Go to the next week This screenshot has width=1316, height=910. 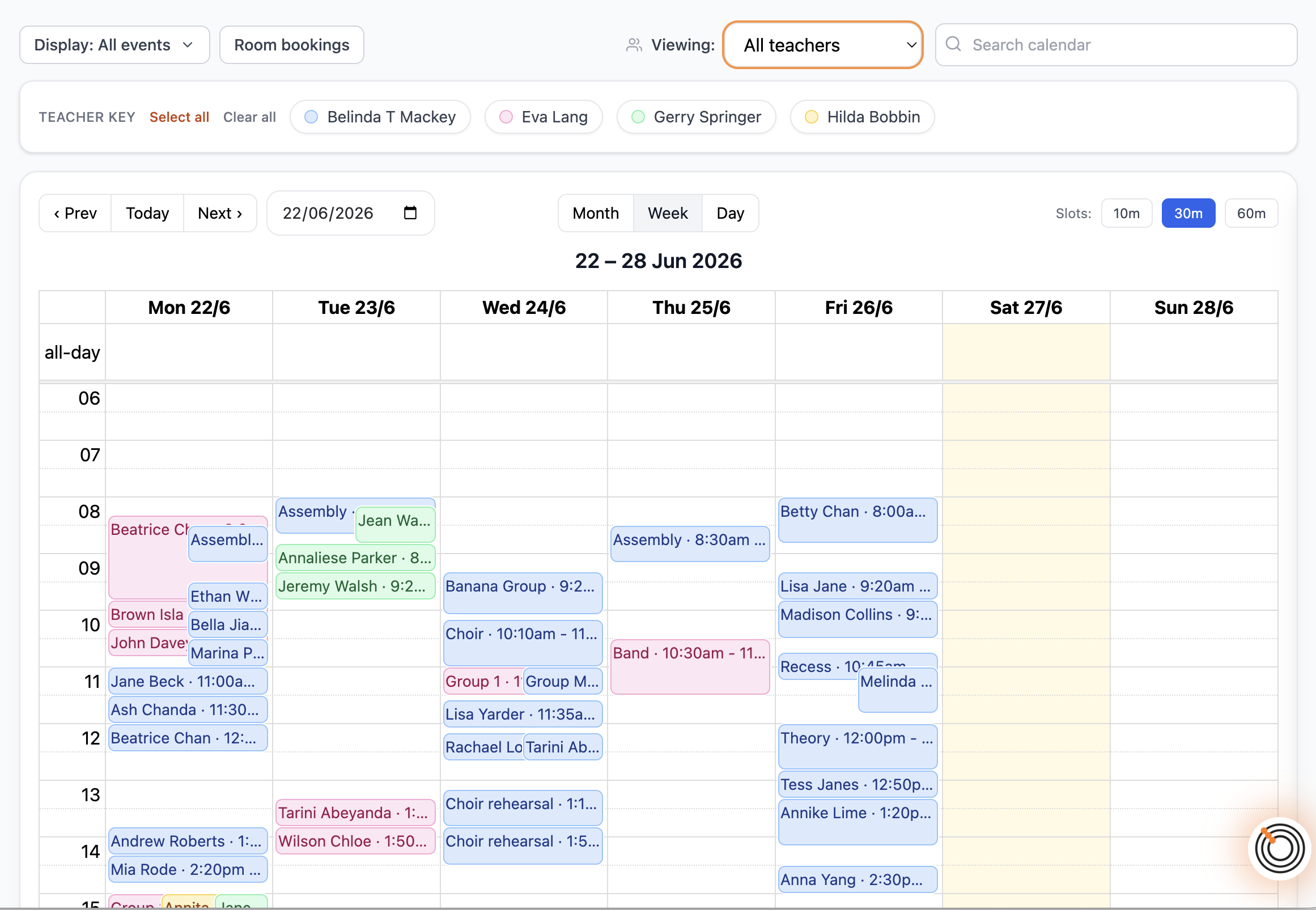coord(220,213)
